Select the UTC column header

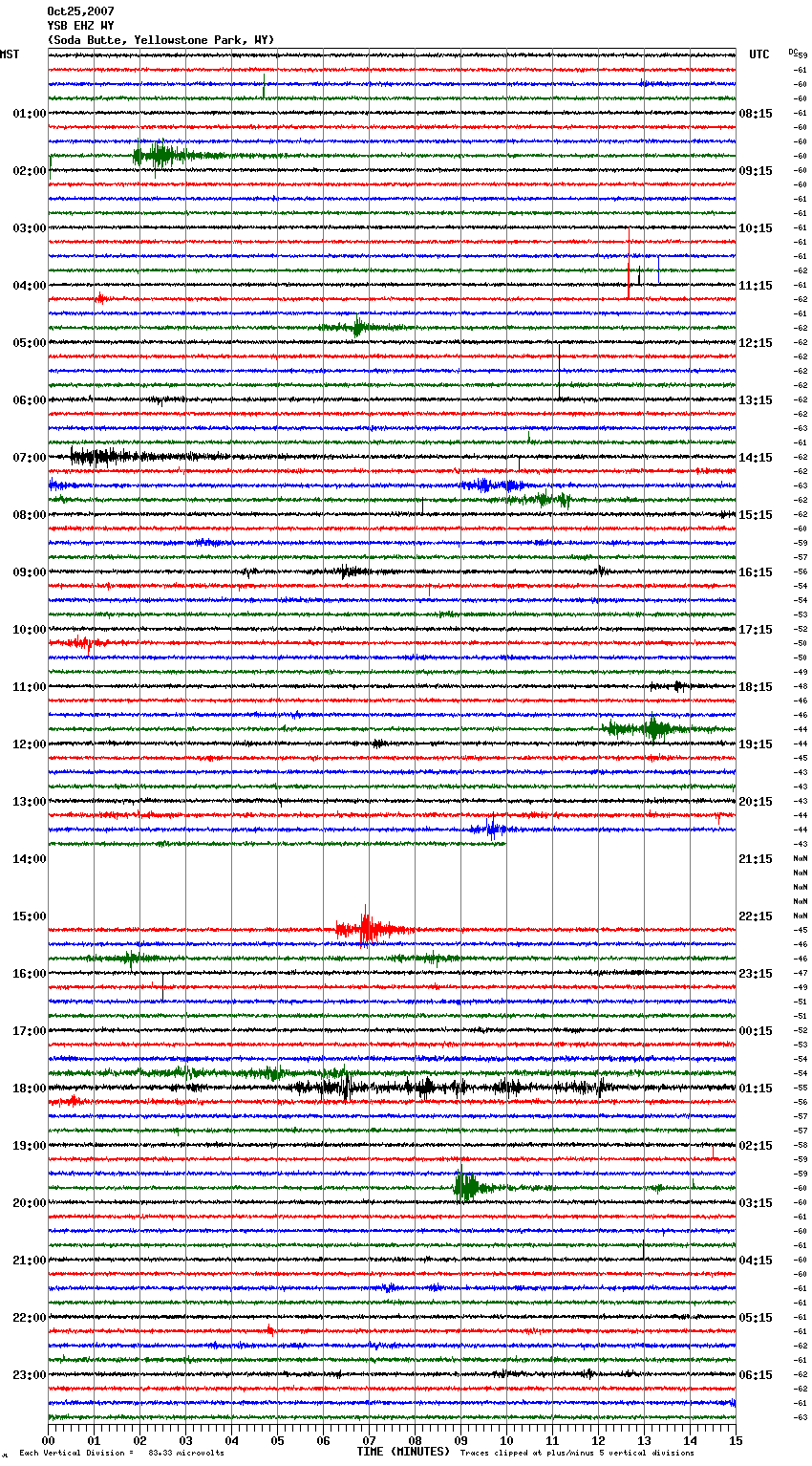pos(759,54)
